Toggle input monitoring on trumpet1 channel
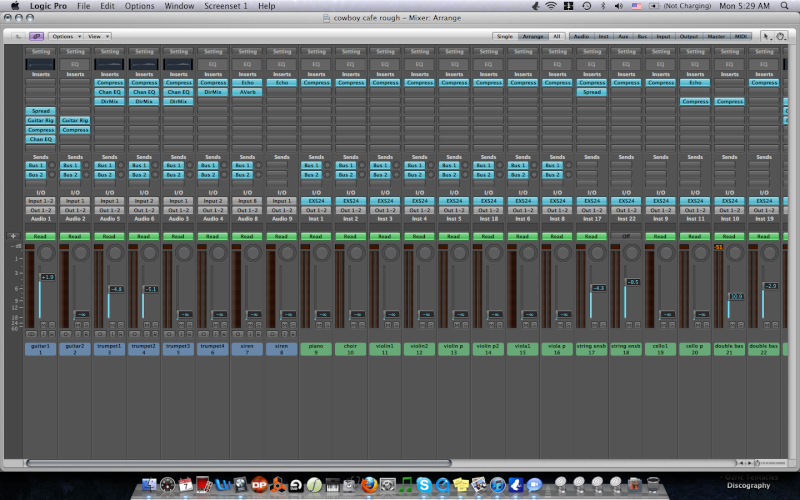Screen dimensions: 800x500 pos(112,334)
